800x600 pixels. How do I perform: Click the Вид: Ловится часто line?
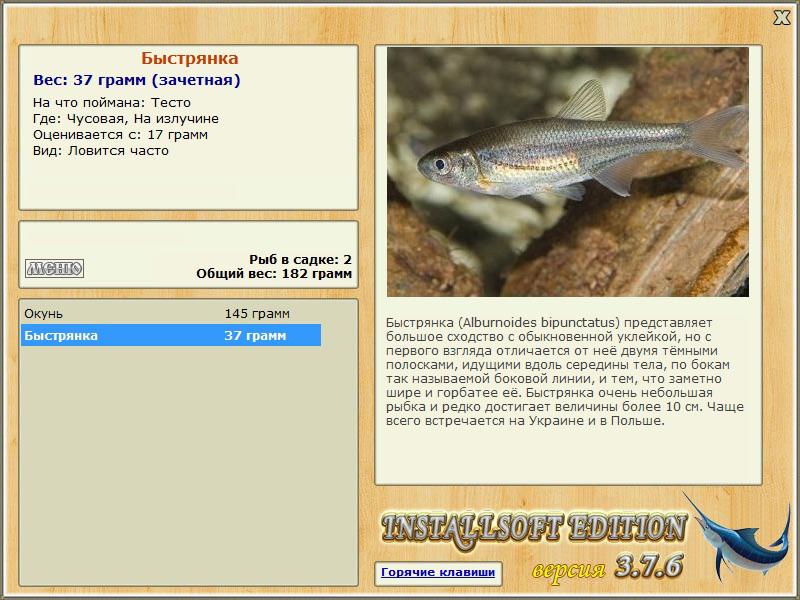[x=101, y=151]
